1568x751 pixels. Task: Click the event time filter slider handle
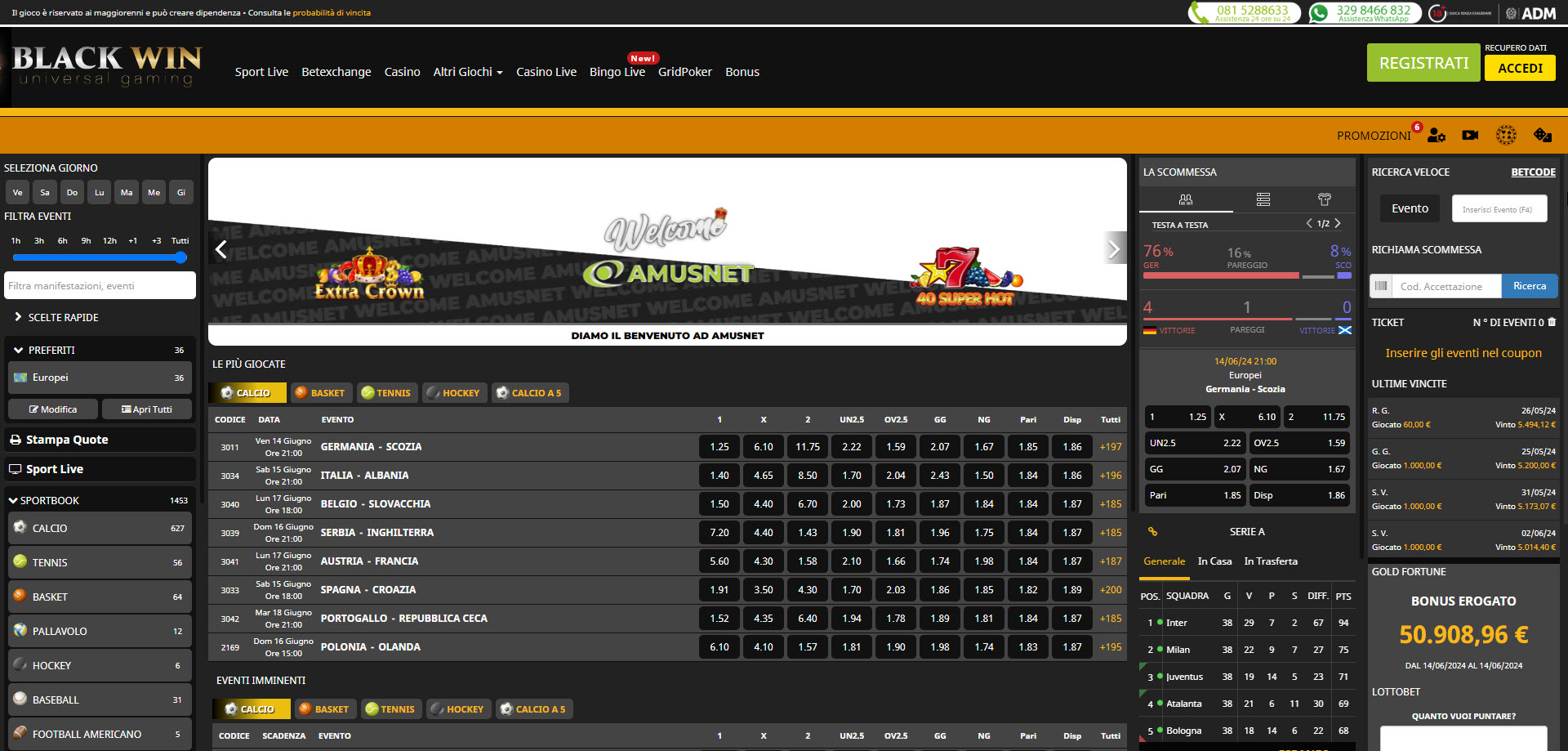(180, 257)
